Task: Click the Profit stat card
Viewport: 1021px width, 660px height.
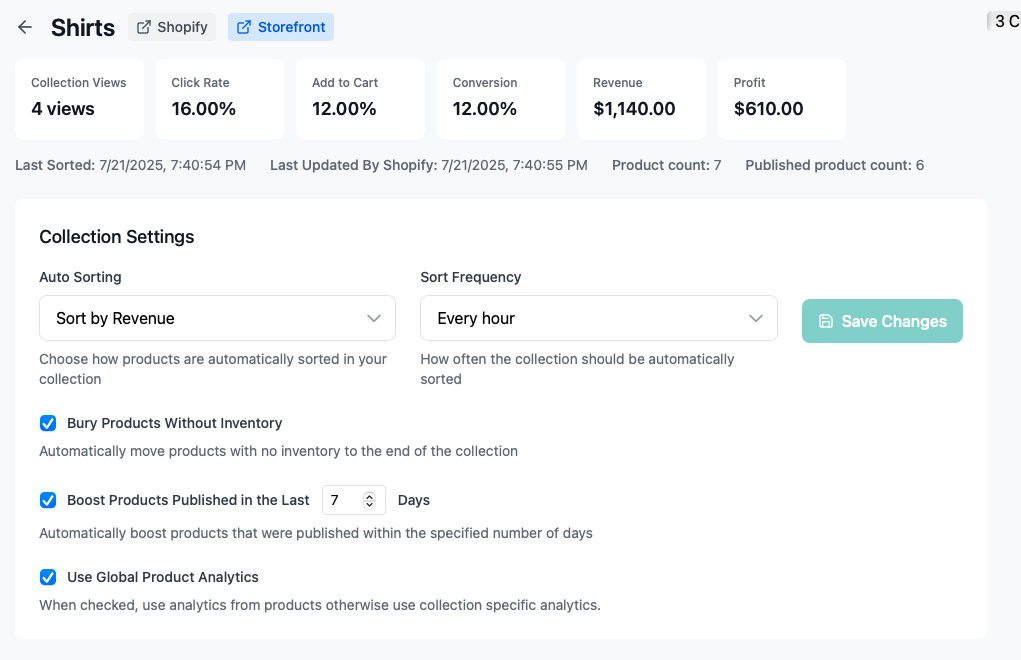Action: click(x=781, y=98)
